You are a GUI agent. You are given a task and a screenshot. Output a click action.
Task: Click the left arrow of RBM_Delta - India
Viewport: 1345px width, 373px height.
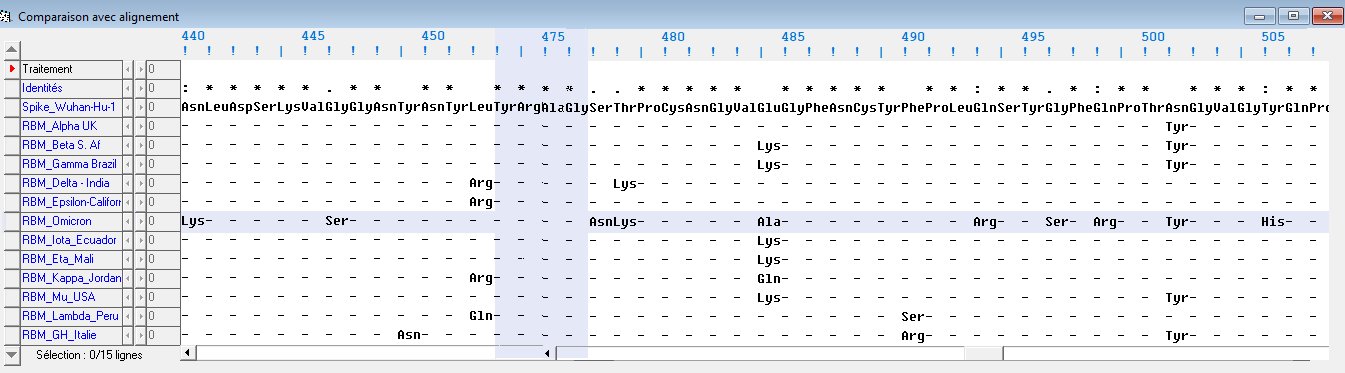[127, 183]
